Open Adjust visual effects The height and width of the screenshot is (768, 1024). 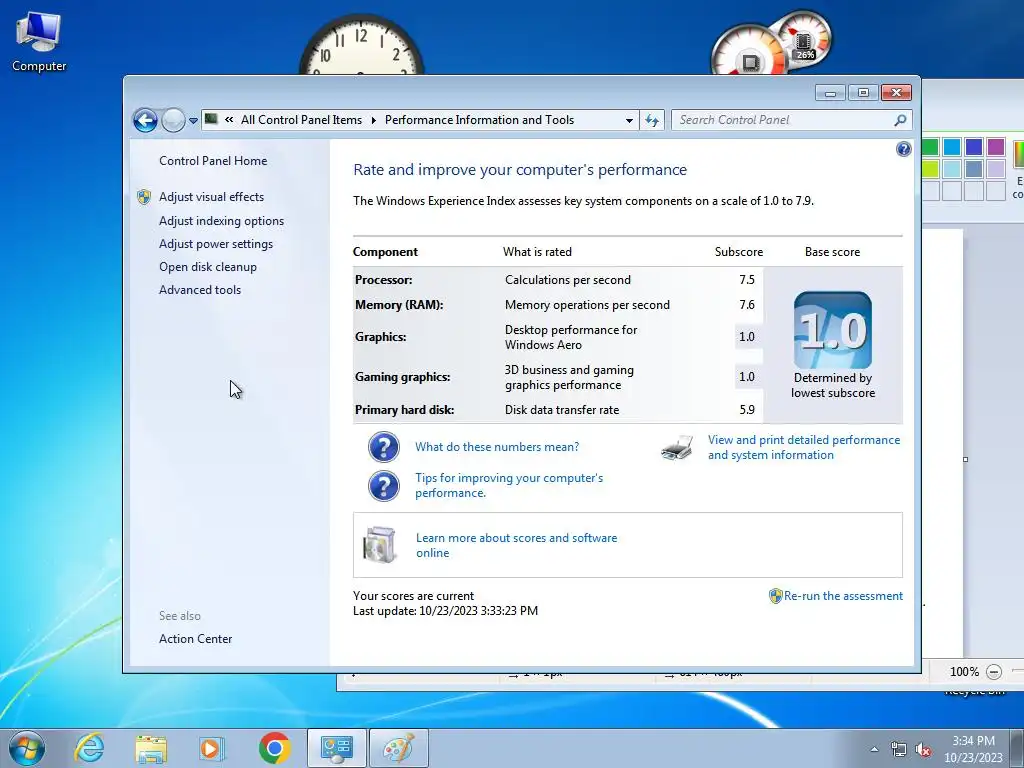point(212,197)
